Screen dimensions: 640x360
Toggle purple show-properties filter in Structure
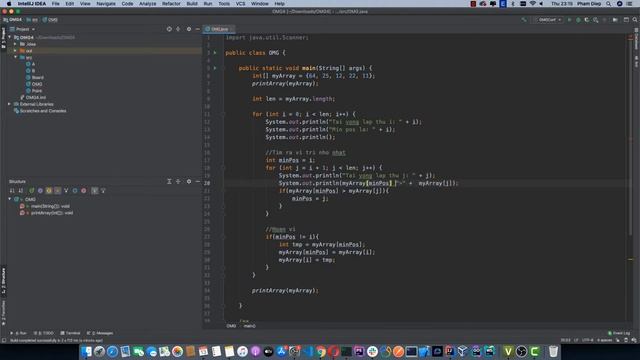pos(40,191)
